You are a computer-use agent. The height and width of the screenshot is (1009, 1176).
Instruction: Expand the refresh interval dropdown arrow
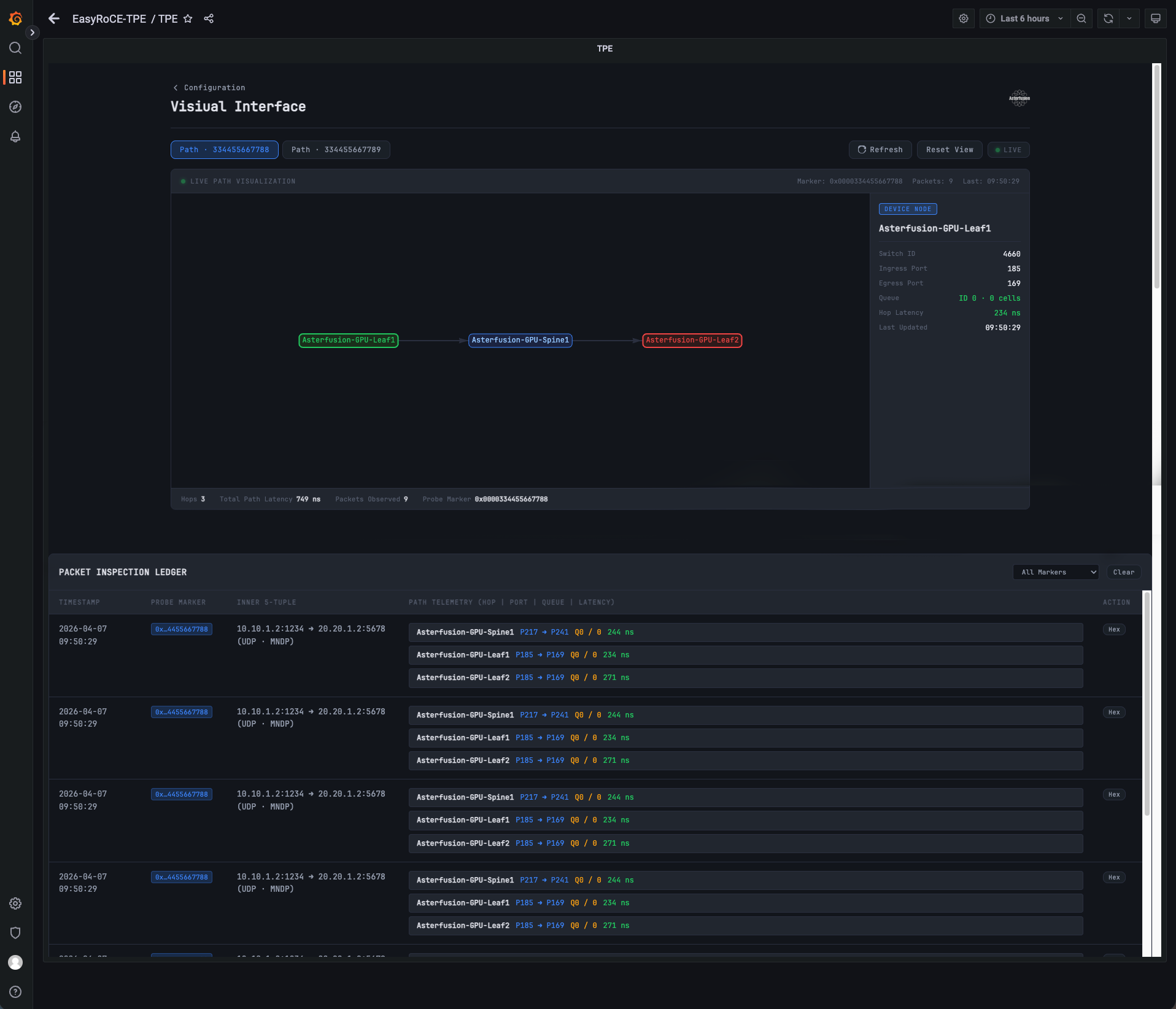pyautogui.click(x=1129, y=18)
